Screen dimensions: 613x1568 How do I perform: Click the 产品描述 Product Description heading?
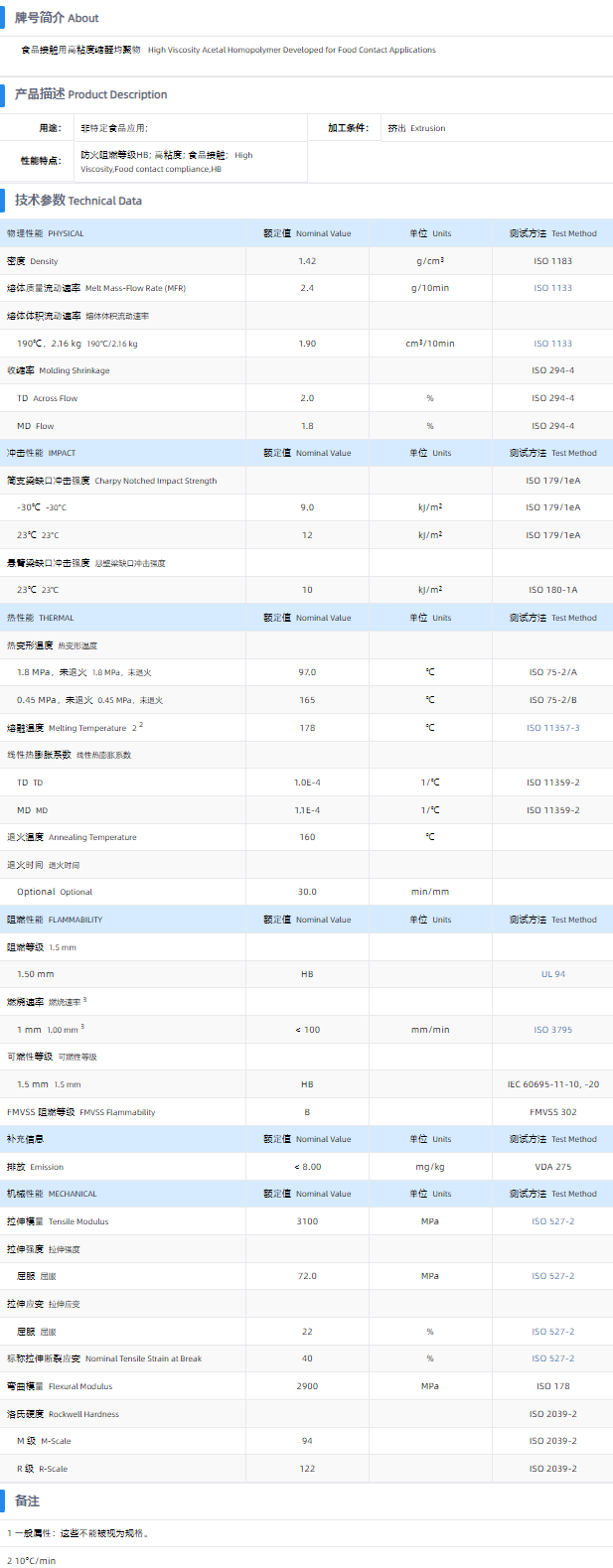(x=90, y=94)
